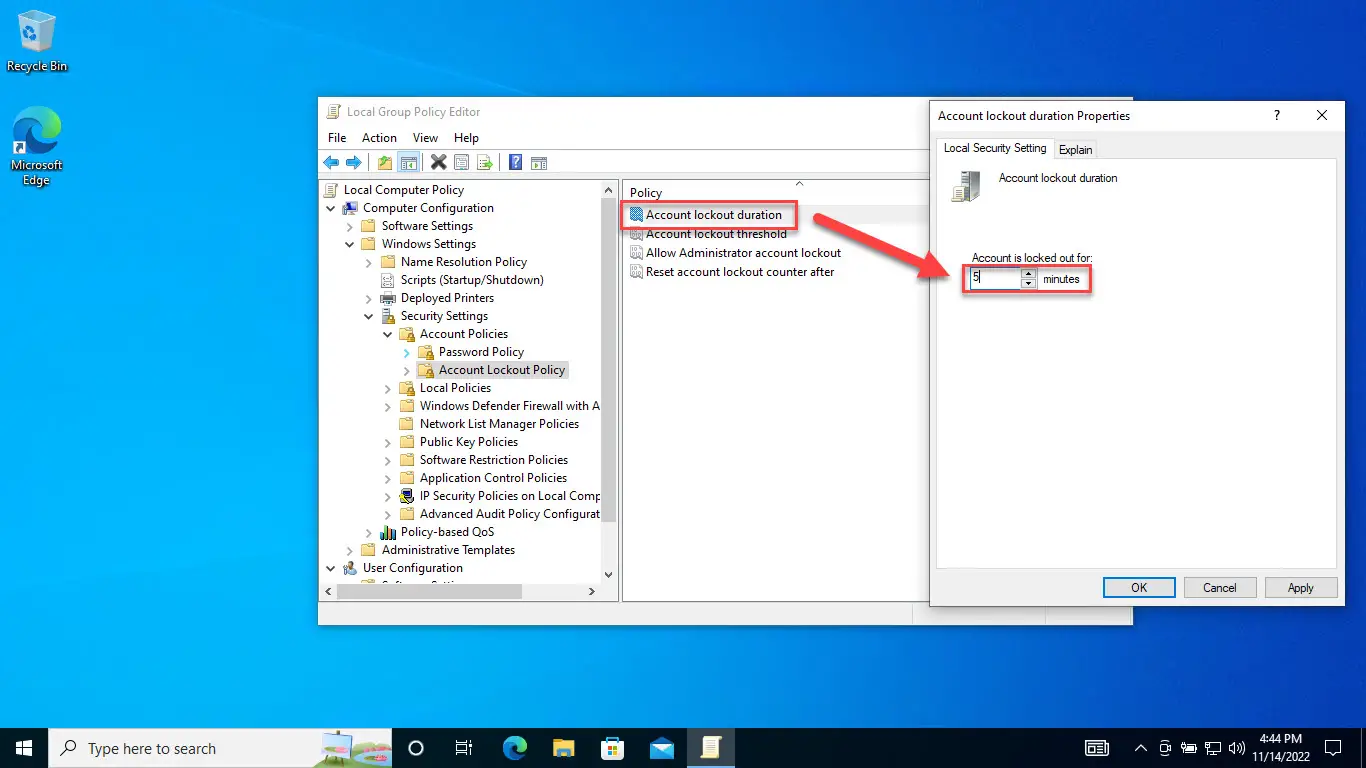Viewport: 1366px width, 768px height.
Task: Open the Windows Start menu
Action: coord(24,748)
